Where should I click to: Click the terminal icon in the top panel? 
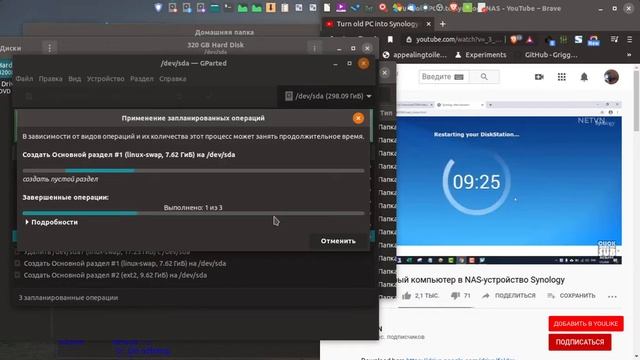228,8
